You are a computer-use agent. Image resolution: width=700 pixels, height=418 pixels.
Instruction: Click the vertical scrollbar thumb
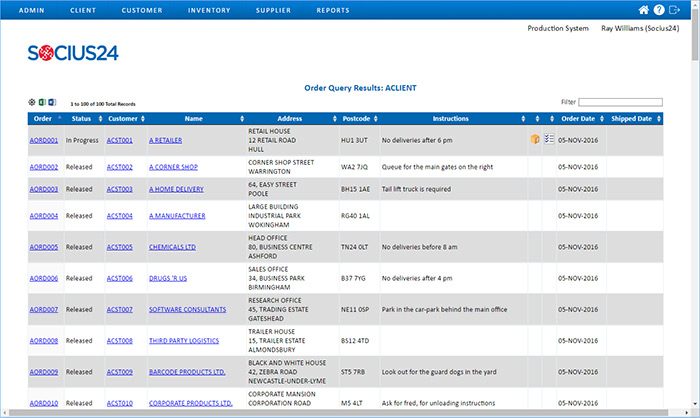click(x=695, y=33)
